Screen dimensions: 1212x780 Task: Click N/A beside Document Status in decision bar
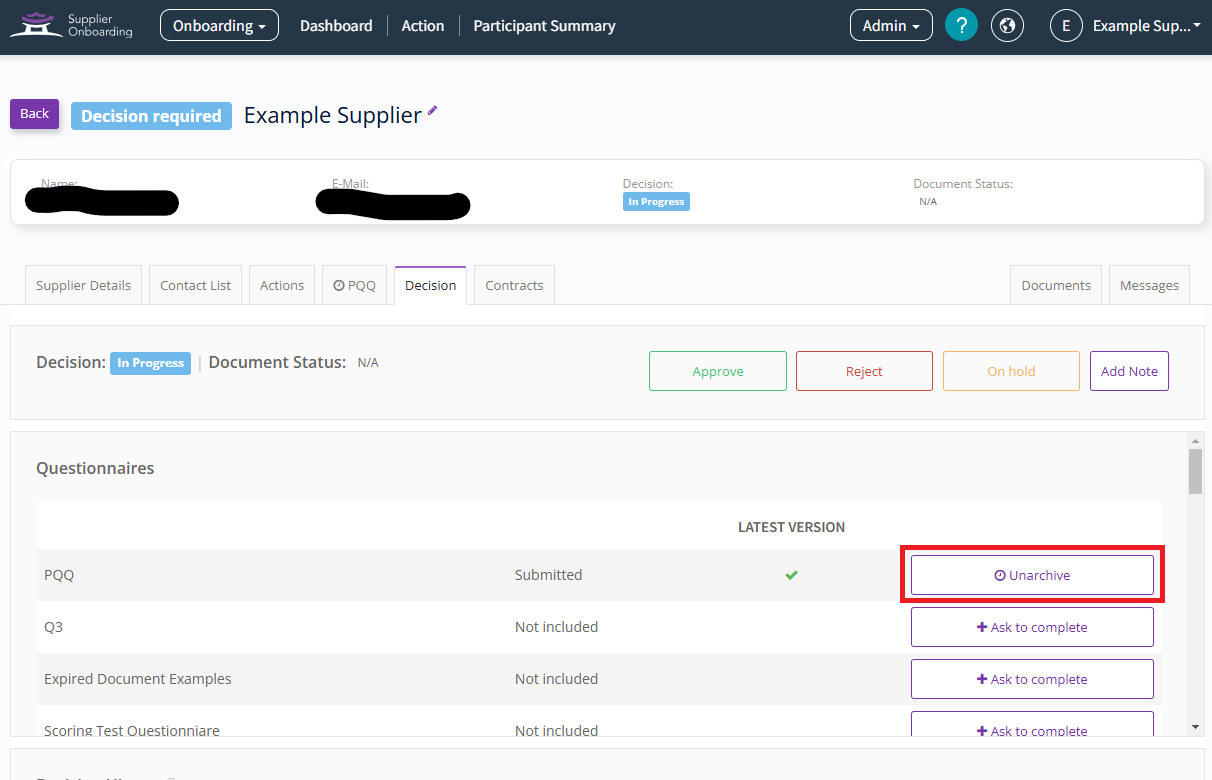[x=368, y=363]
